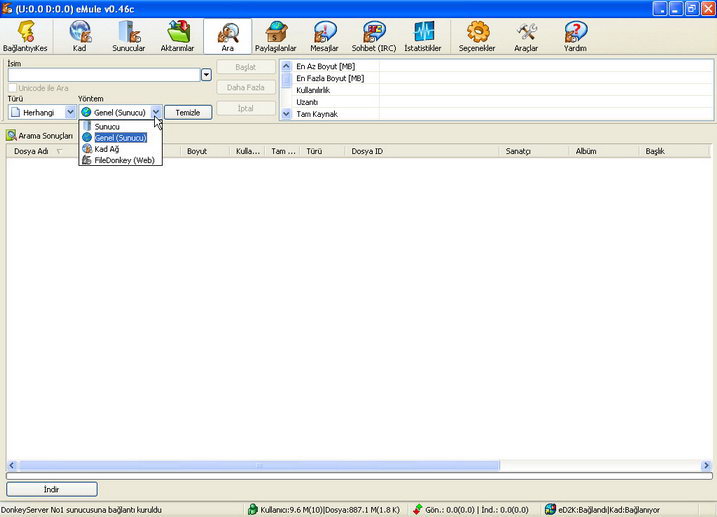The height and width of the screenshot is (517, 717).
Task: Switch to the Arama Sonuçları tab
Action: [40, 136]
